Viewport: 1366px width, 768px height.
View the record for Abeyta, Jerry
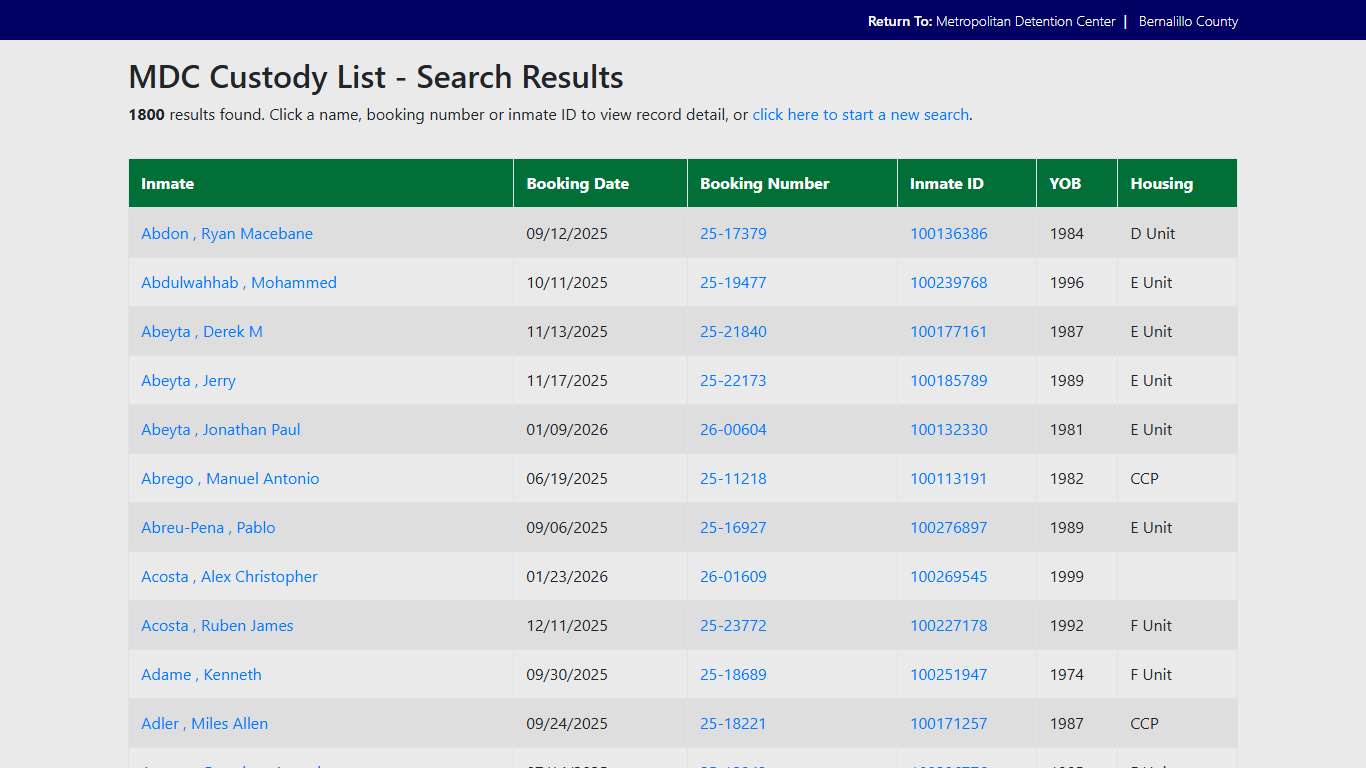[188, 380]
